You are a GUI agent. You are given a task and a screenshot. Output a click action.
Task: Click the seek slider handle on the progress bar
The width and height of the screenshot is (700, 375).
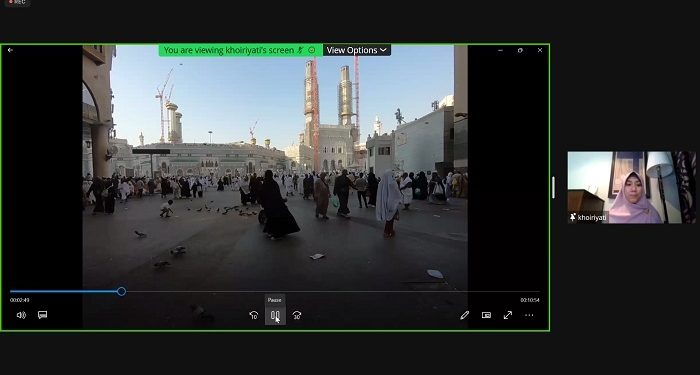click(121, 292)
